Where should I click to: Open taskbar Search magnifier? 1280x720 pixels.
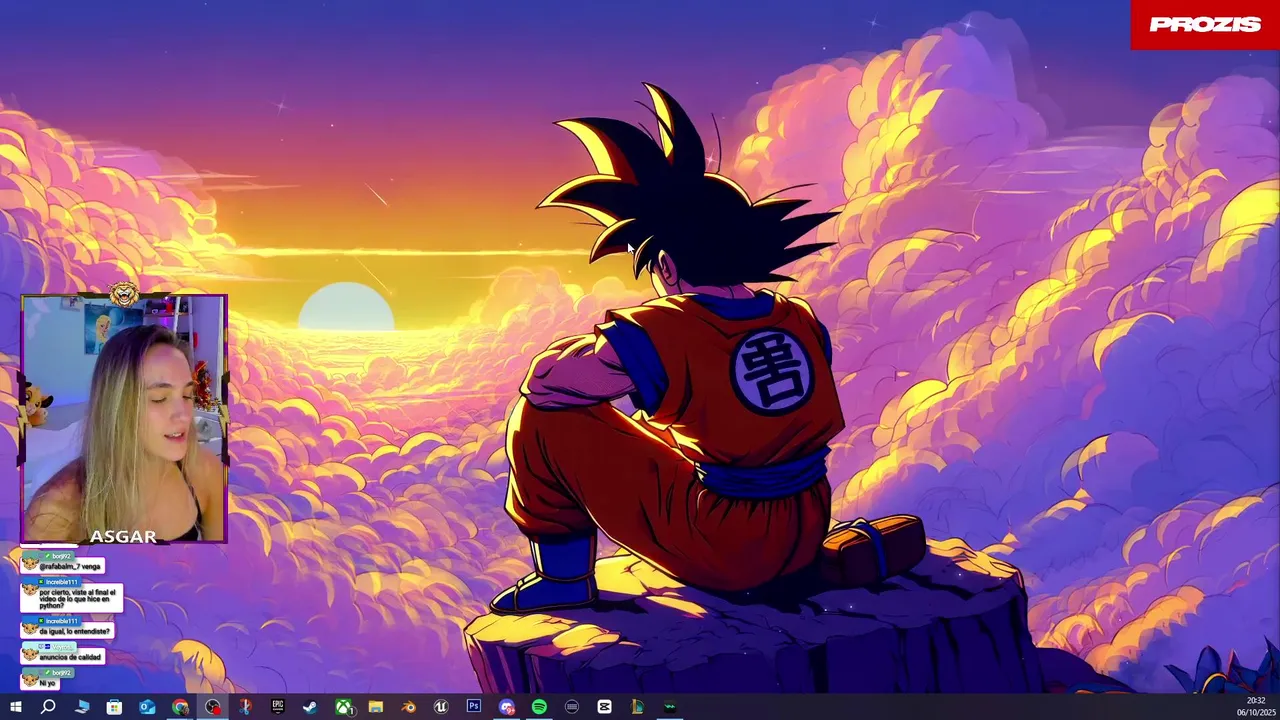(x=48, y=707)
